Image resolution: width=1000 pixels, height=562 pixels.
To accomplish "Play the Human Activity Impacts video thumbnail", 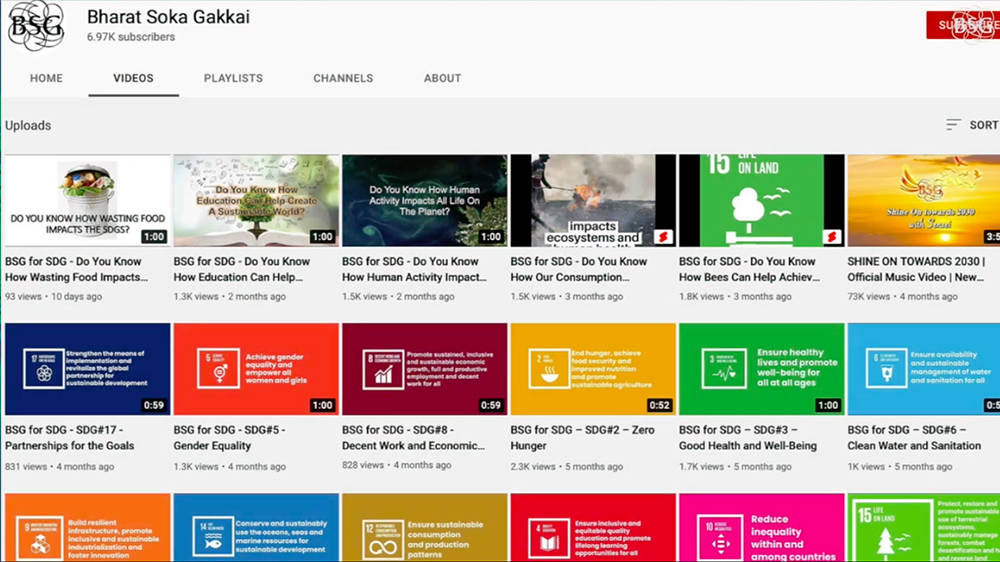I will point(425,200).
